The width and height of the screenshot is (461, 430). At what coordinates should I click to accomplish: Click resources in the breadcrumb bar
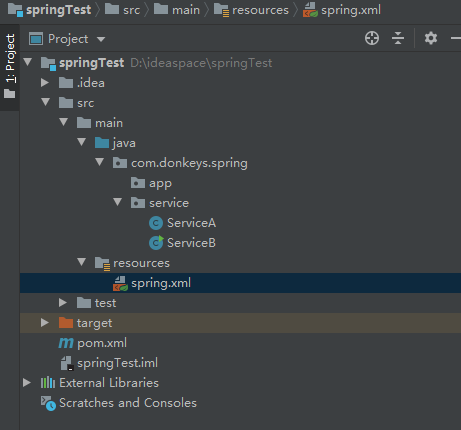(260, 10)
